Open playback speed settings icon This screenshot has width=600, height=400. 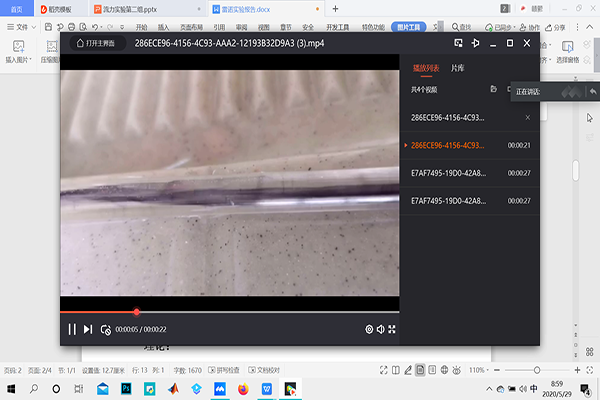105,329
